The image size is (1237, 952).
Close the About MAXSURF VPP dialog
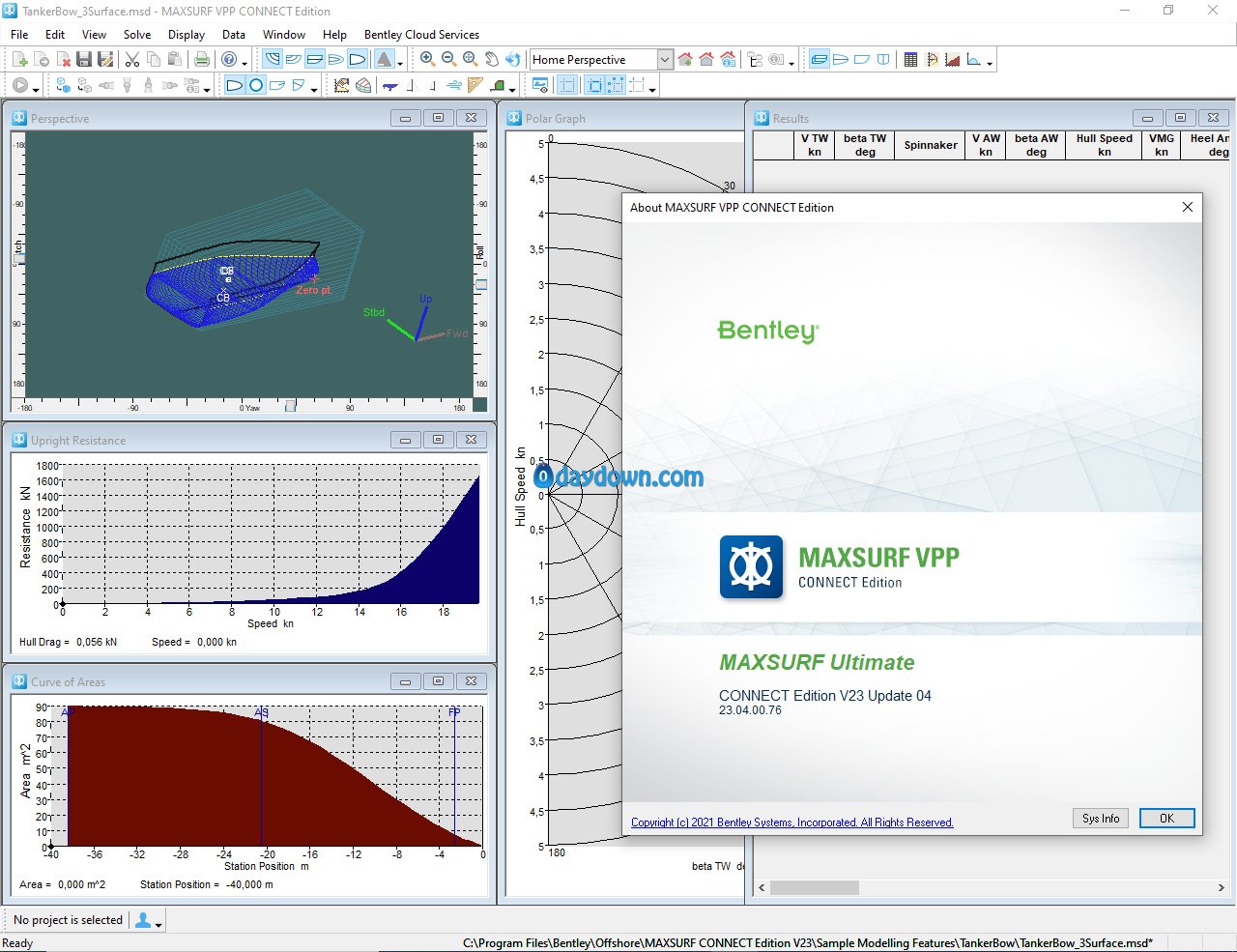[1188, 207]
